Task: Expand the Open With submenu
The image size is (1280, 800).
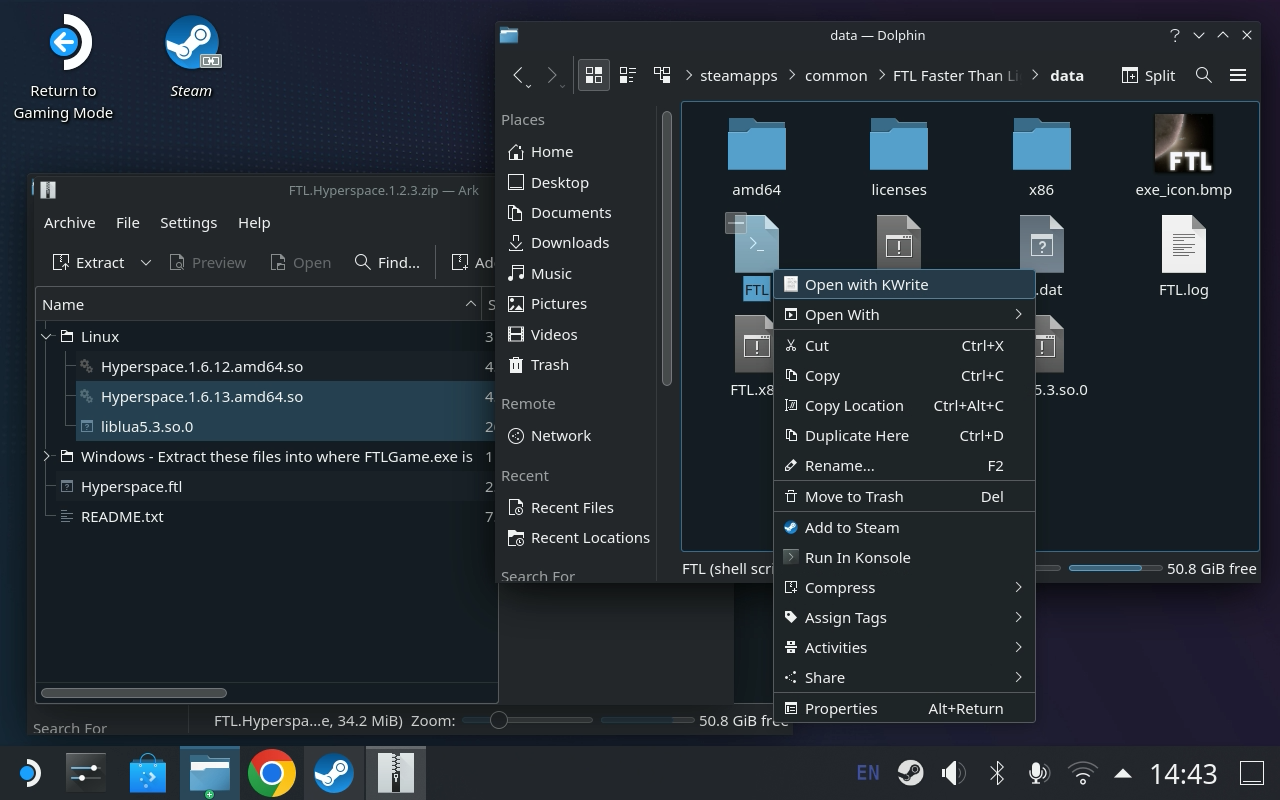Action: tap(904, 314)
